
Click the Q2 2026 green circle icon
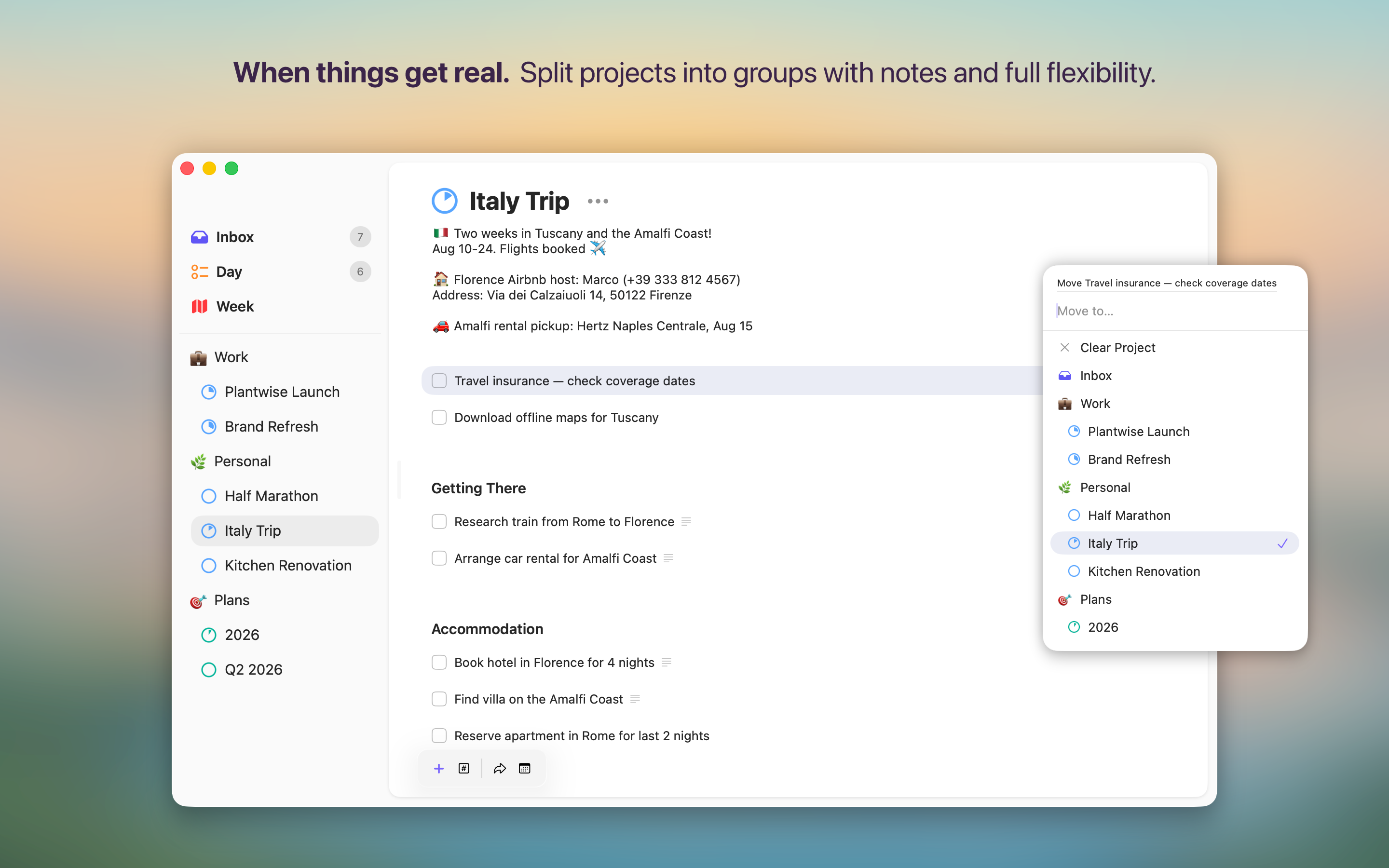click(x=209, y=670)
